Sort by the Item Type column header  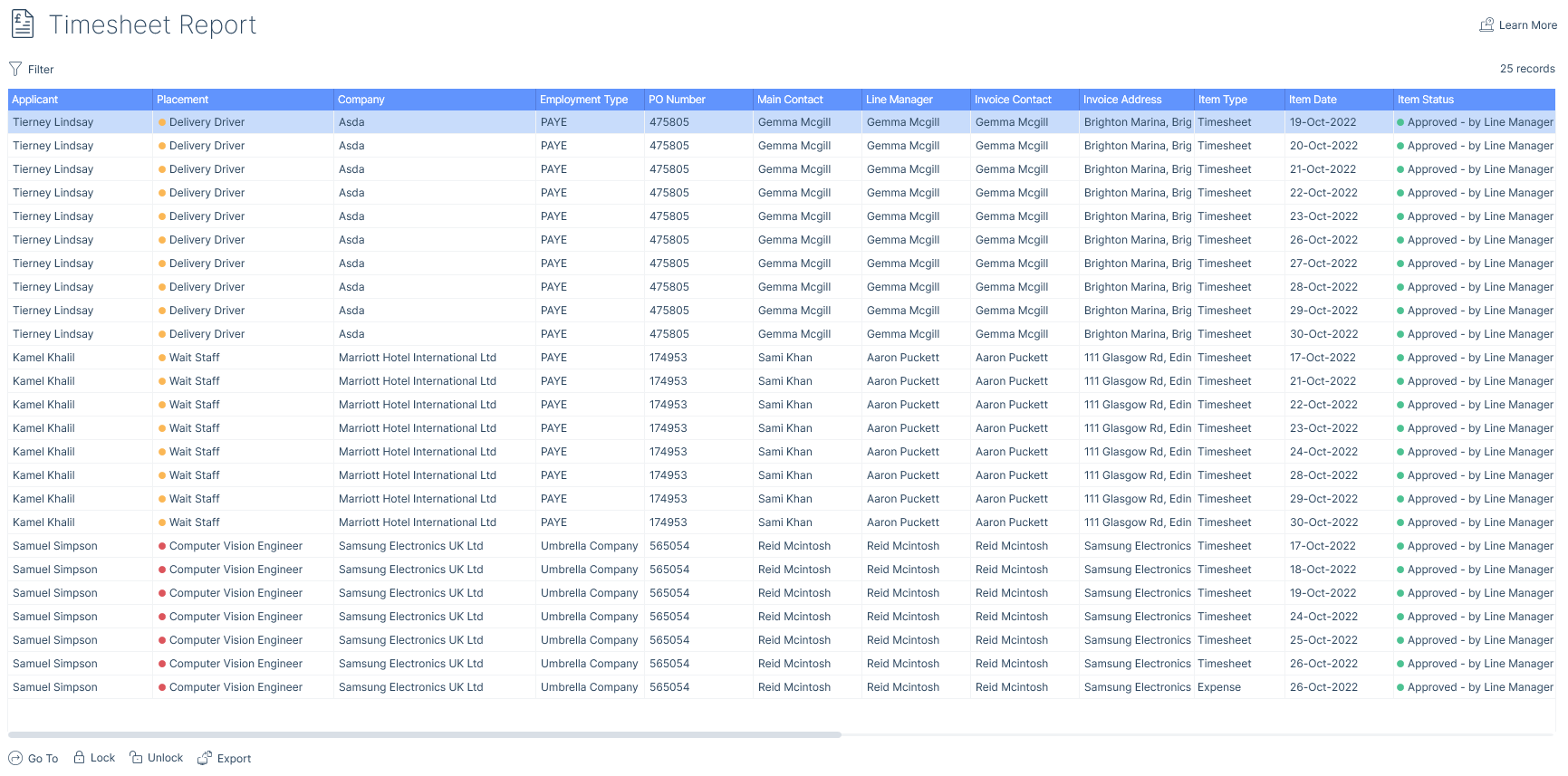point(1239,100)
